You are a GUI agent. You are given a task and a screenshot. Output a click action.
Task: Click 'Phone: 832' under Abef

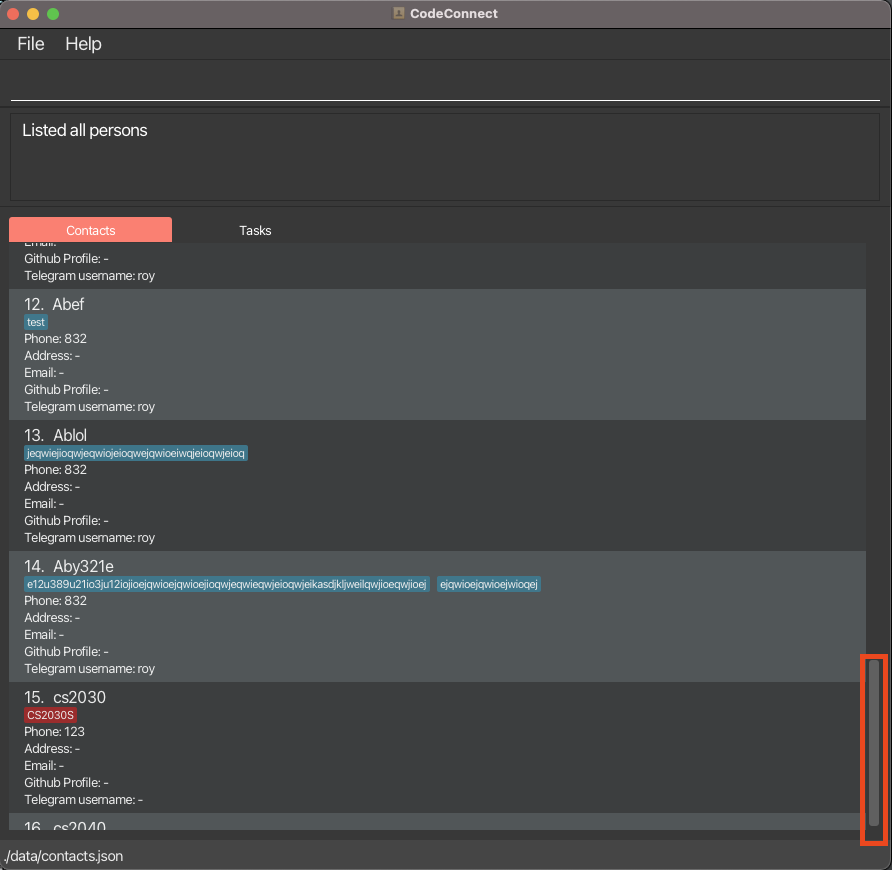tap(55, 339)
